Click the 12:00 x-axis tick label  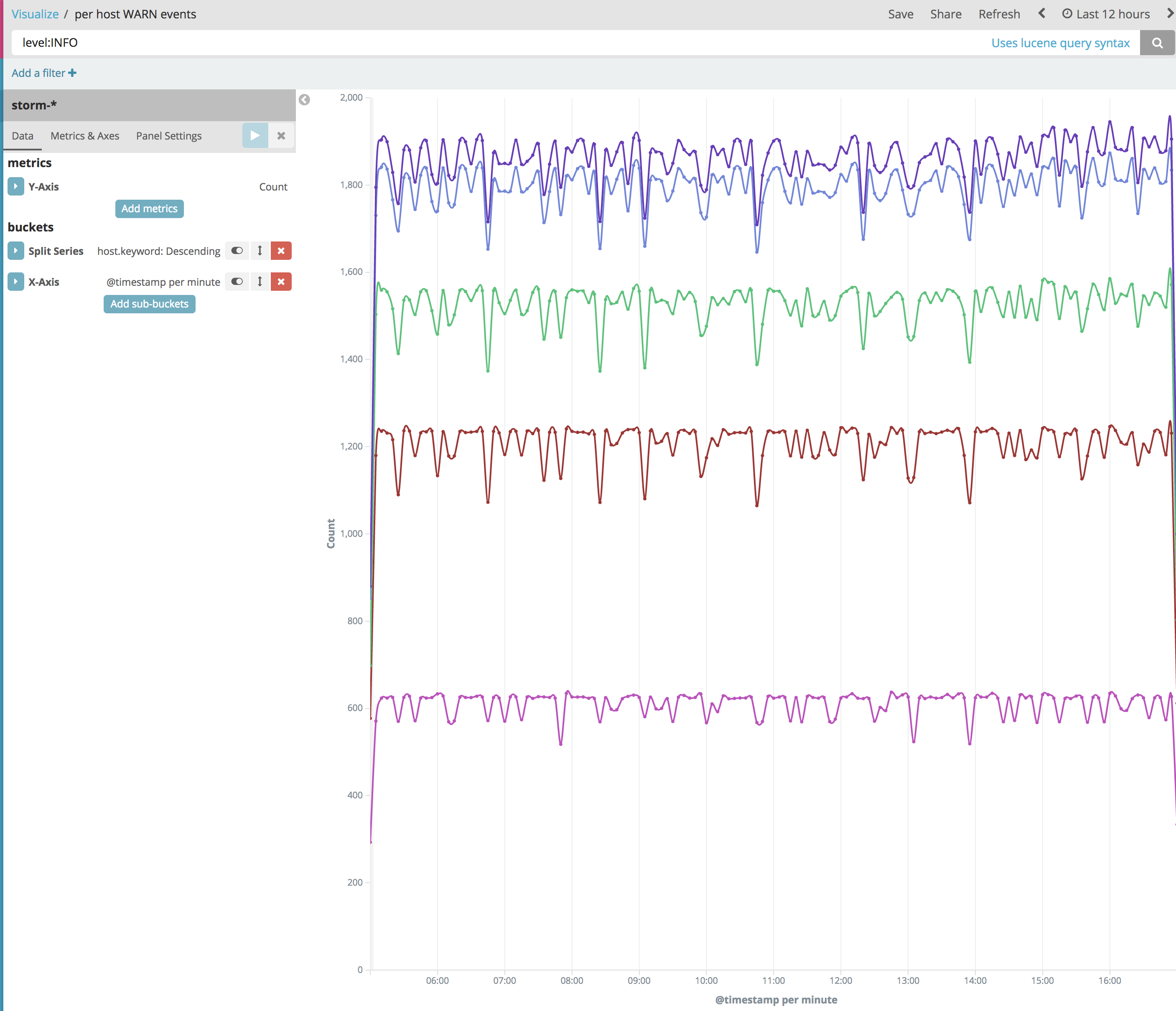[840, 981]
